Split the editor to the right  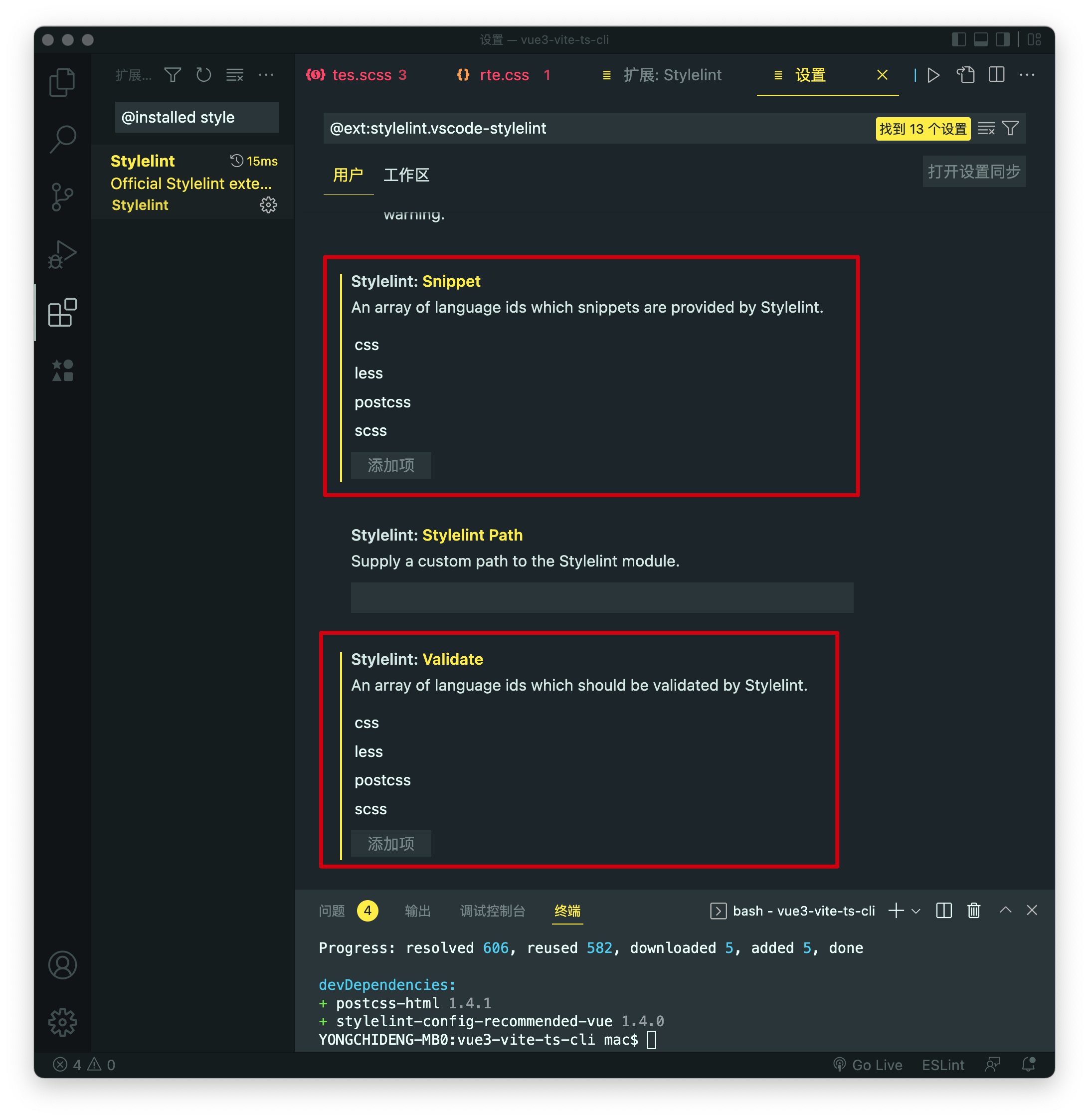(996, 75)
